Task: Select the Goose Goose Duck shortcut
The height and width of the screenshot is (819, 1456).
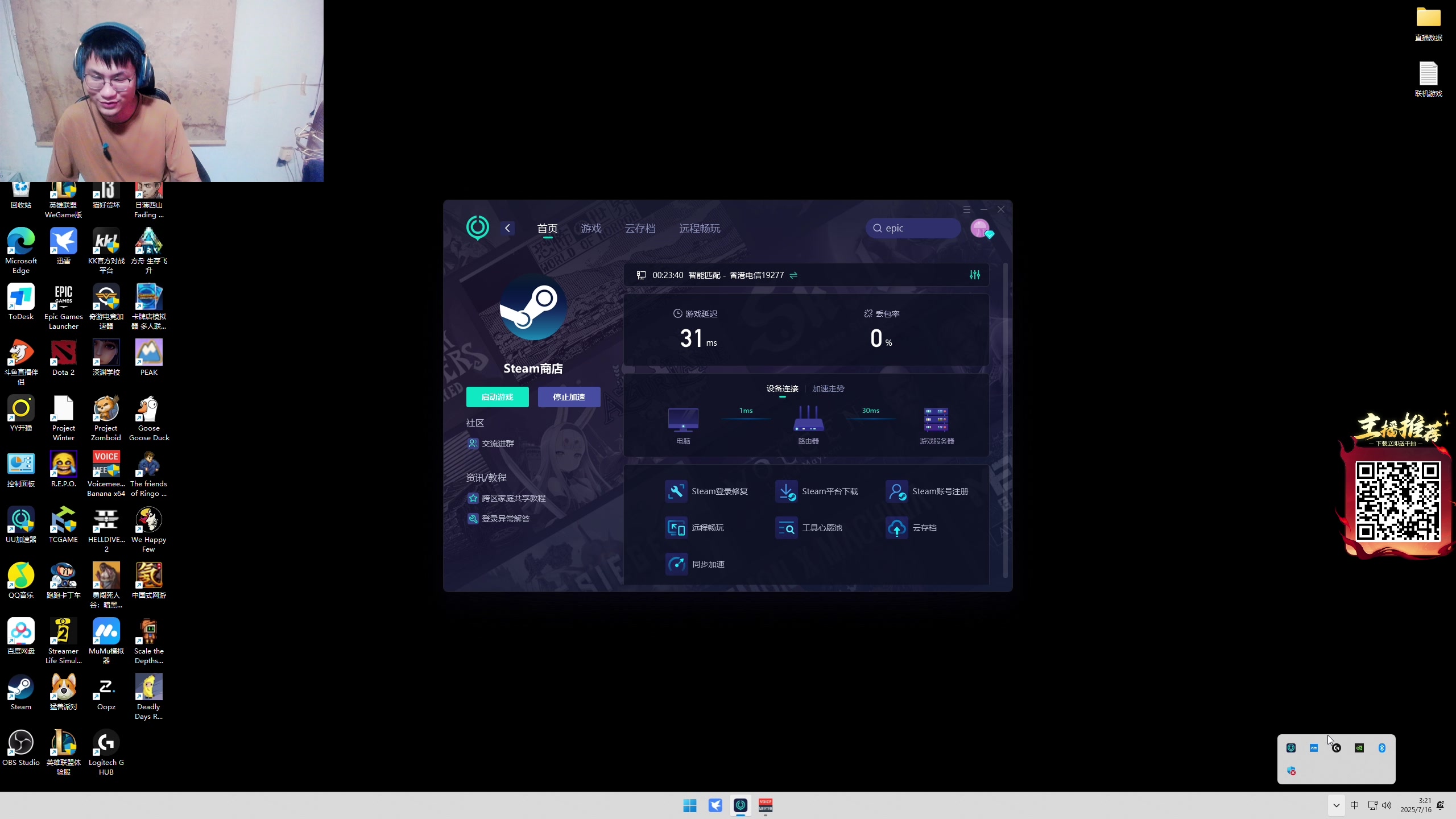Action: pyautogui.click(x=149, y=419)
